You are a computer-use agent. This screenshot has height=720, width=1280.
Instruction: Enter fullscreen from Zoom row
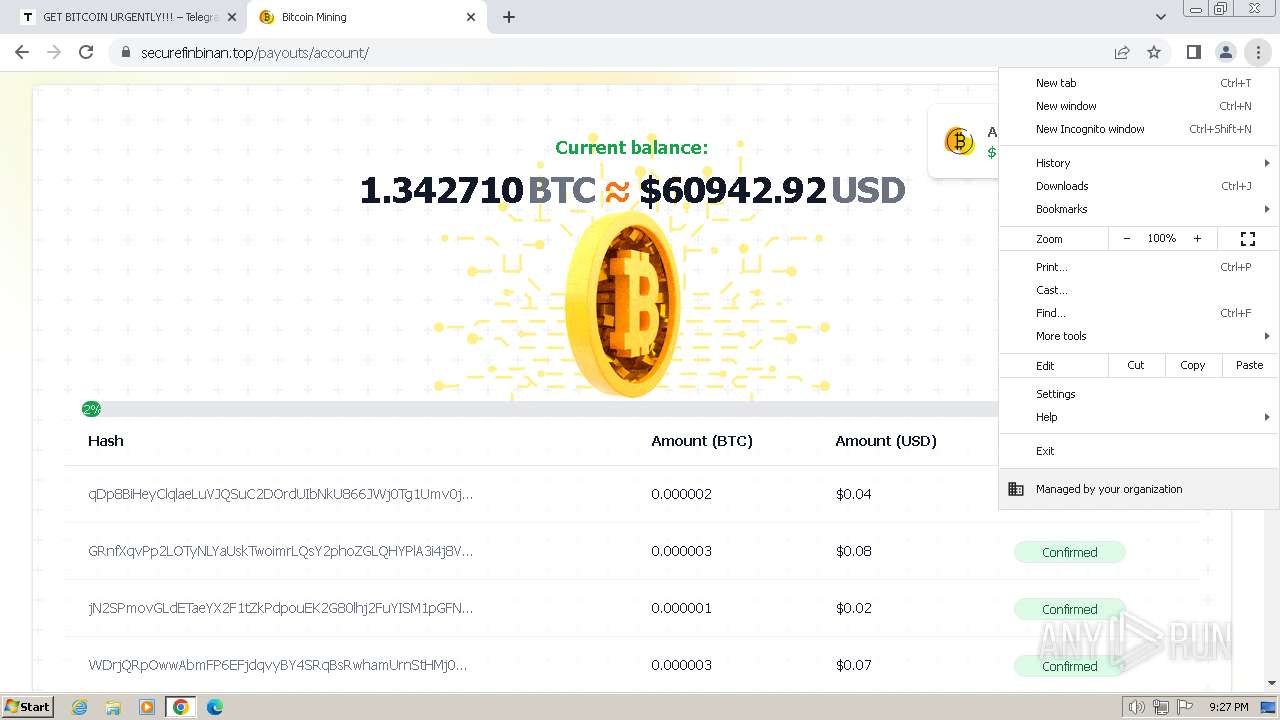[1248, 239]
